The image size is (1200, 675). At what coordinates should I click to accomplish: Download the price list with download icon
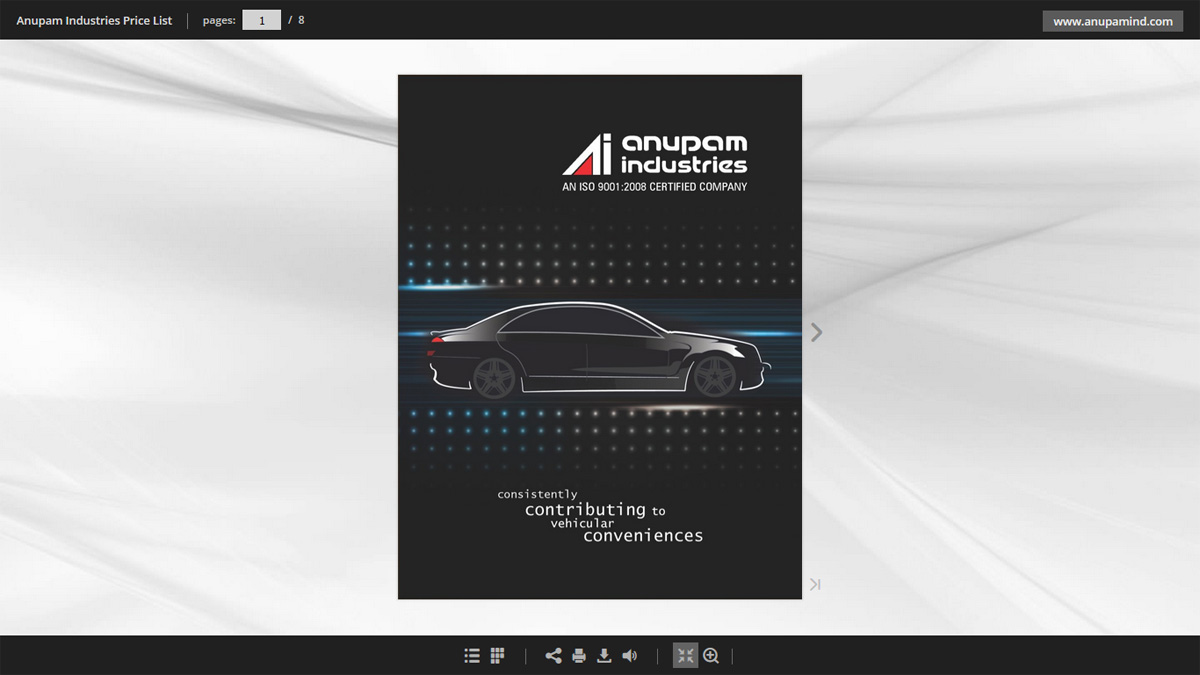click(604, 656)
